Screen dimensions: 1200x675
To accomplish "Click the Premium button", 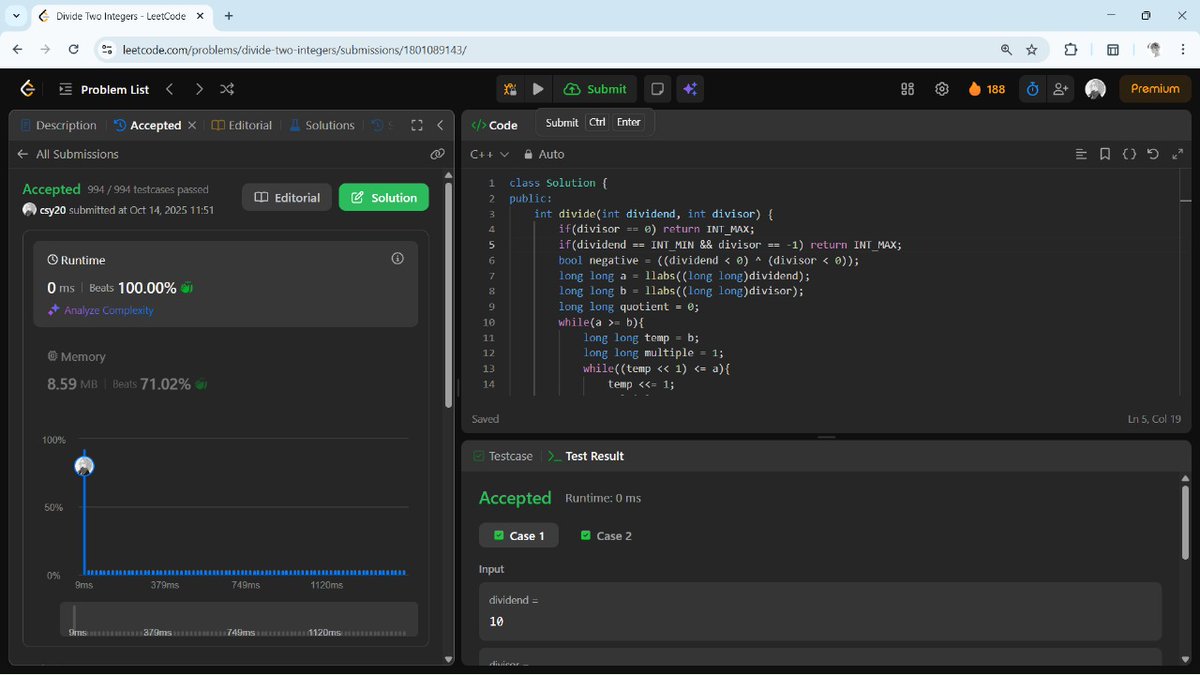I will (1155, 89).
